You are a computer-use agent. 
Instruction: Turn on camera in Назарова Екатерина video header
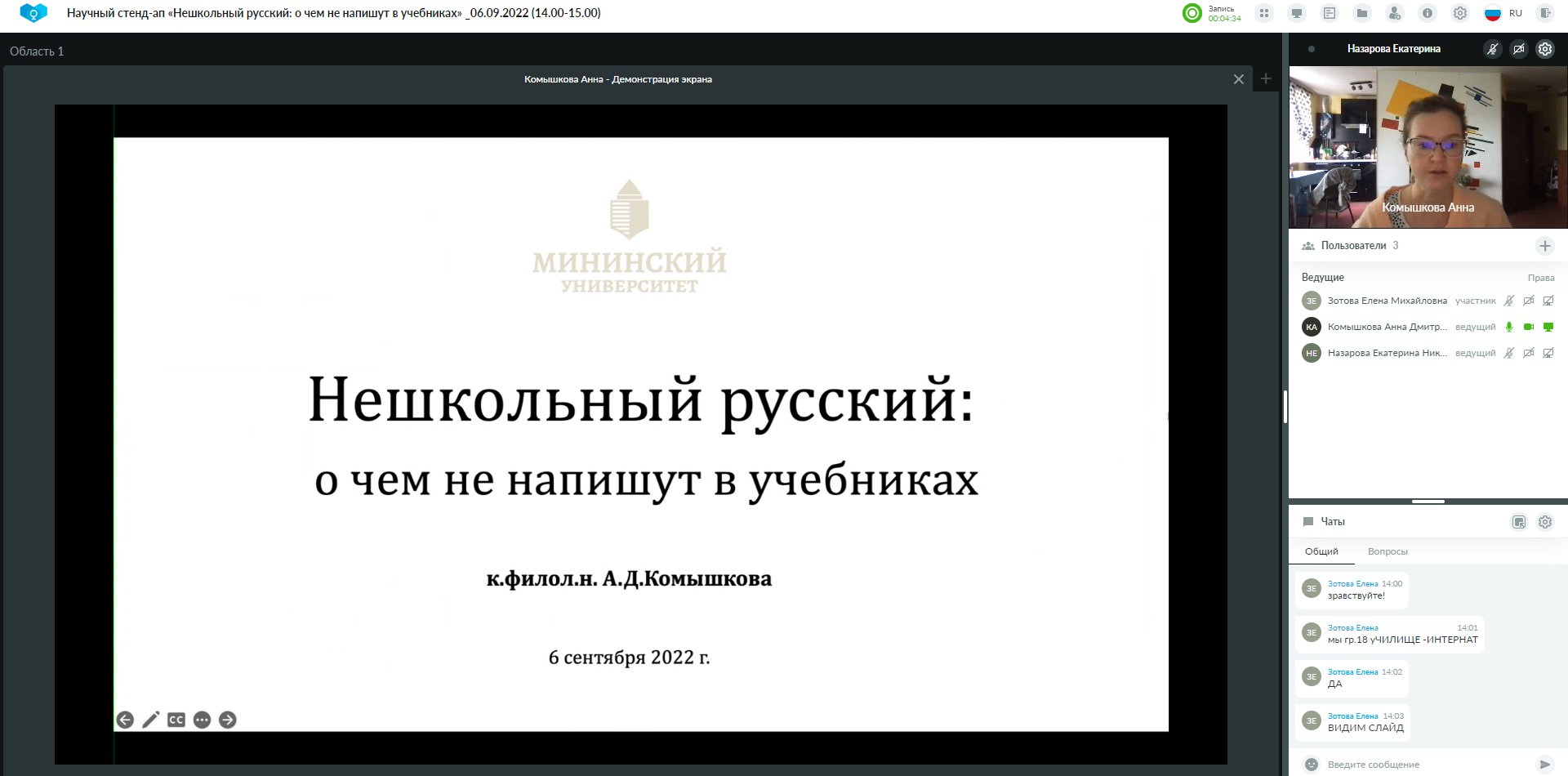tap(1518, 49)
